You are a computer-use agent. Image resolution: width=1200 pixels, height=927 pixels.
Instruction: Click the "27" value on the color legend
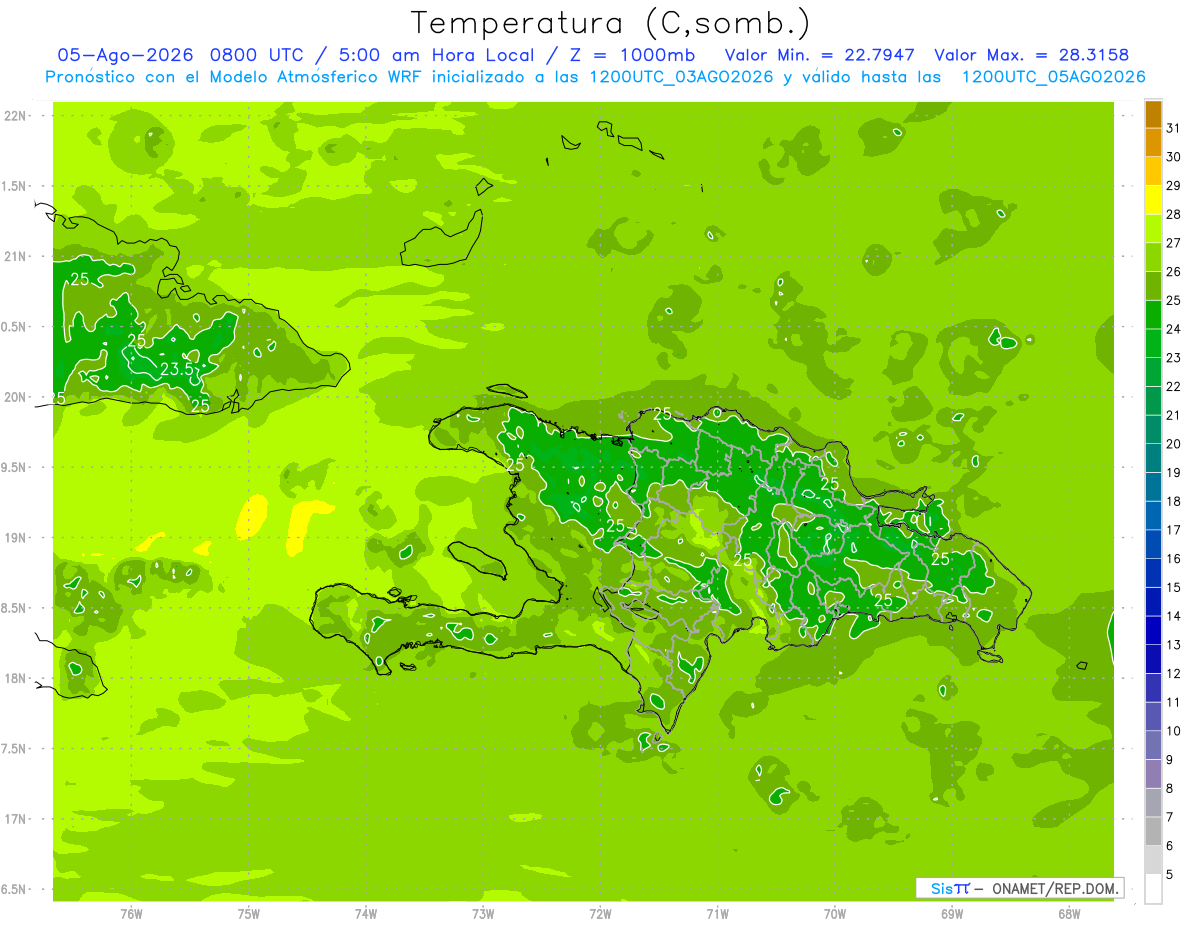(x=1174, y=243)
